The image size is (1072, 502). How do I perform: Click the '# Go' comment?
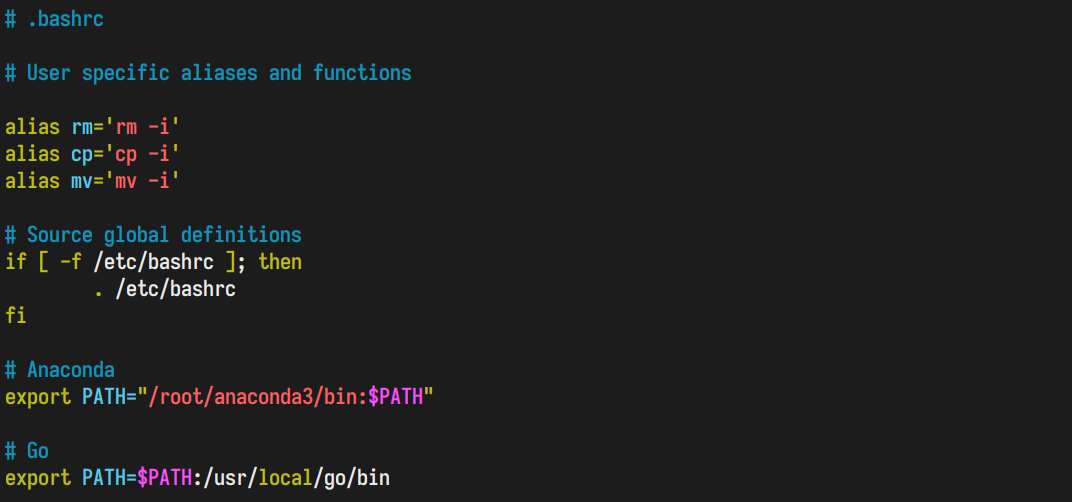pos(27,451)
